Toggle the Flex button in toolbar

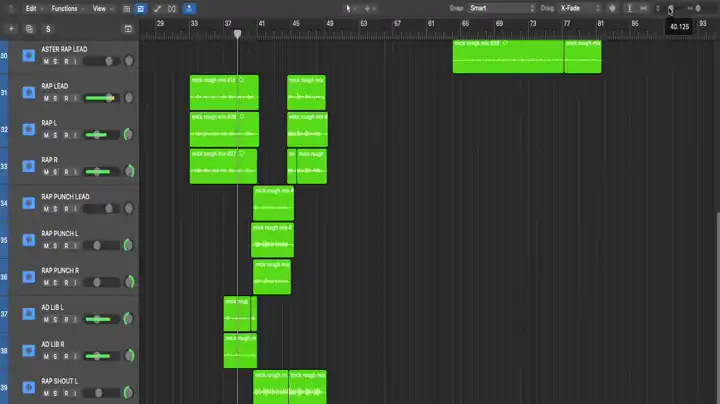(172, 9)
